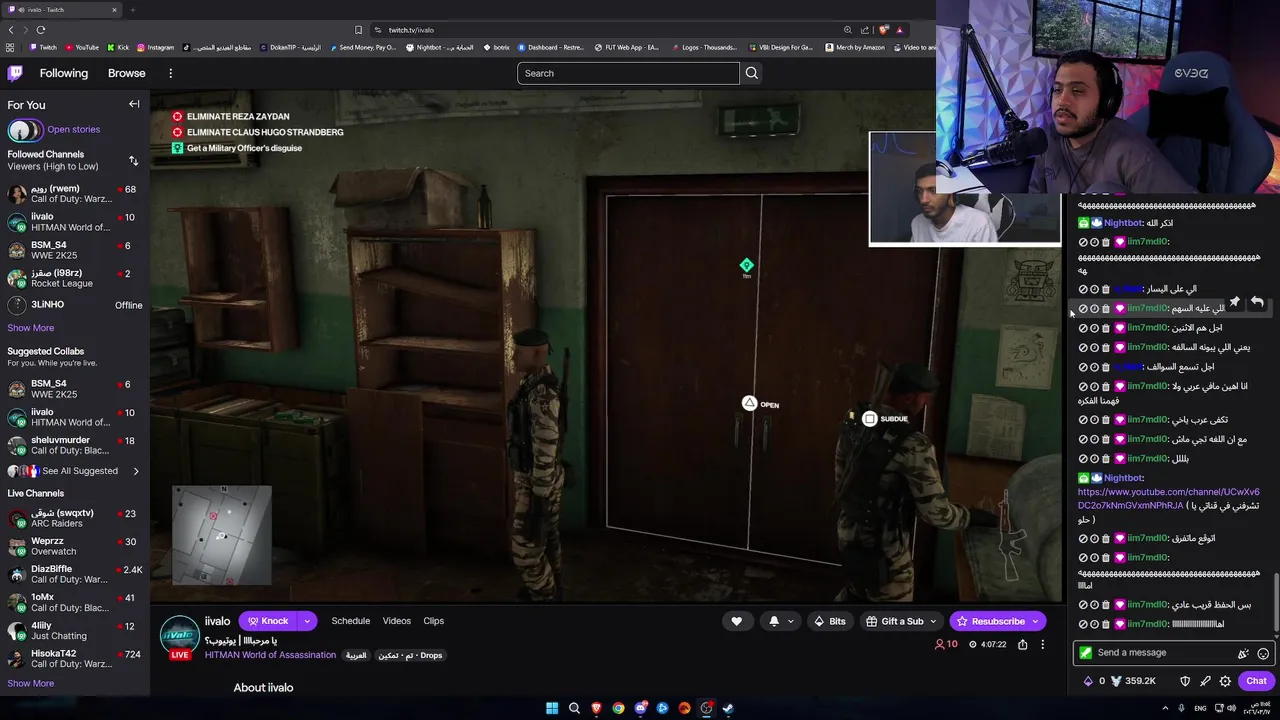Open stories link

pos(73,129)
